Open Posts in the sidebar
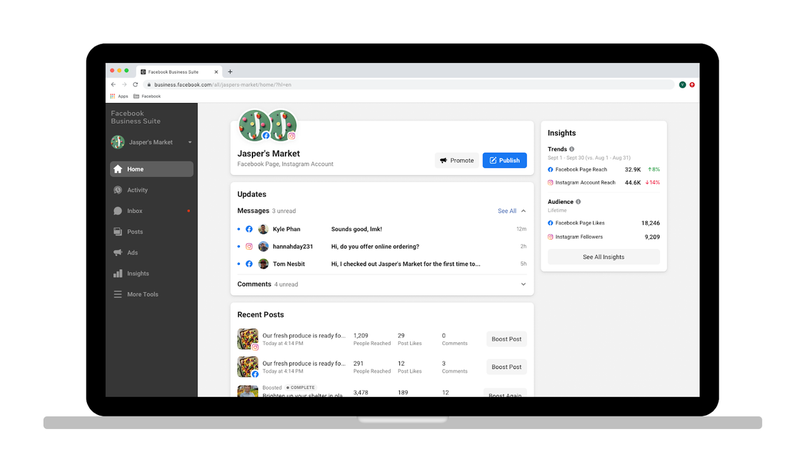Viewport: 800px width, 472px height. click(152, 232)
